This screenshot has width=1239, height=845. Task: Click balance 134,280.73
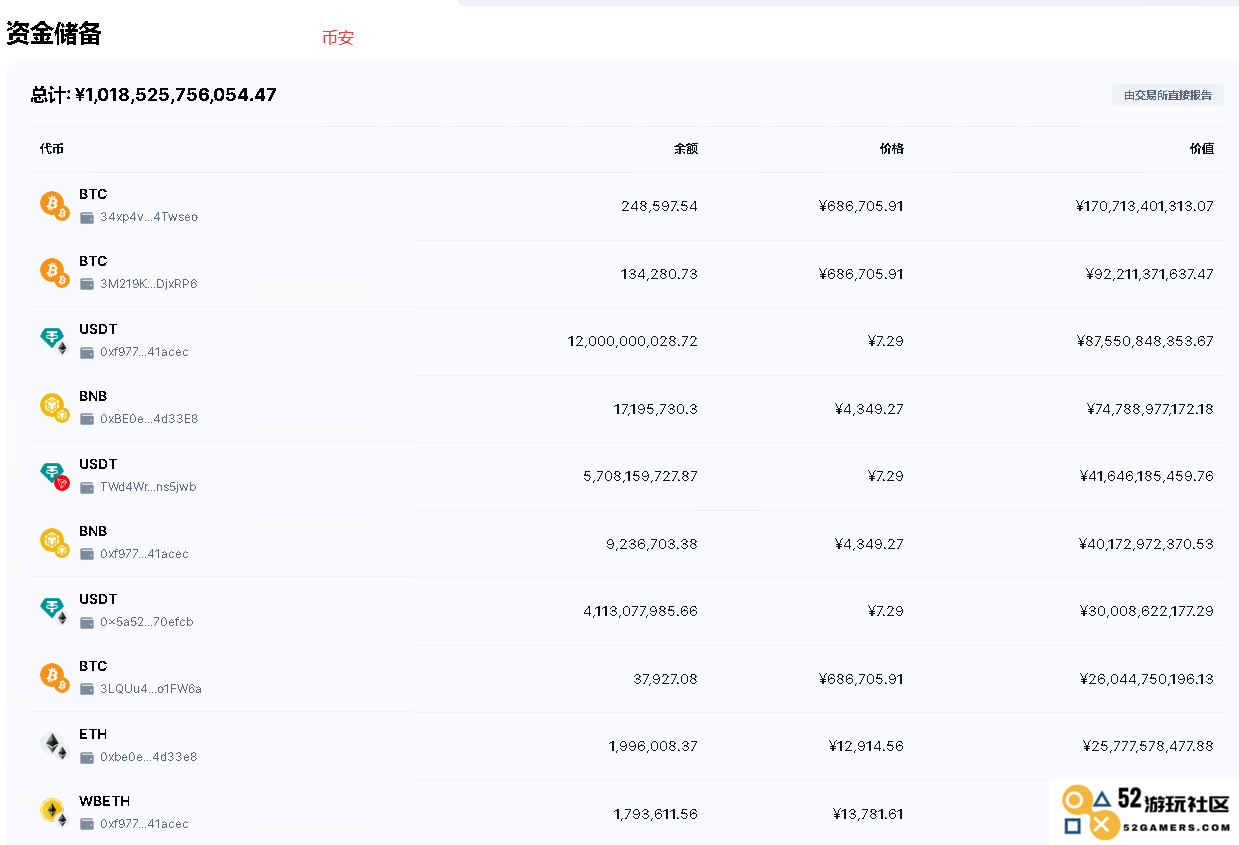659,274
